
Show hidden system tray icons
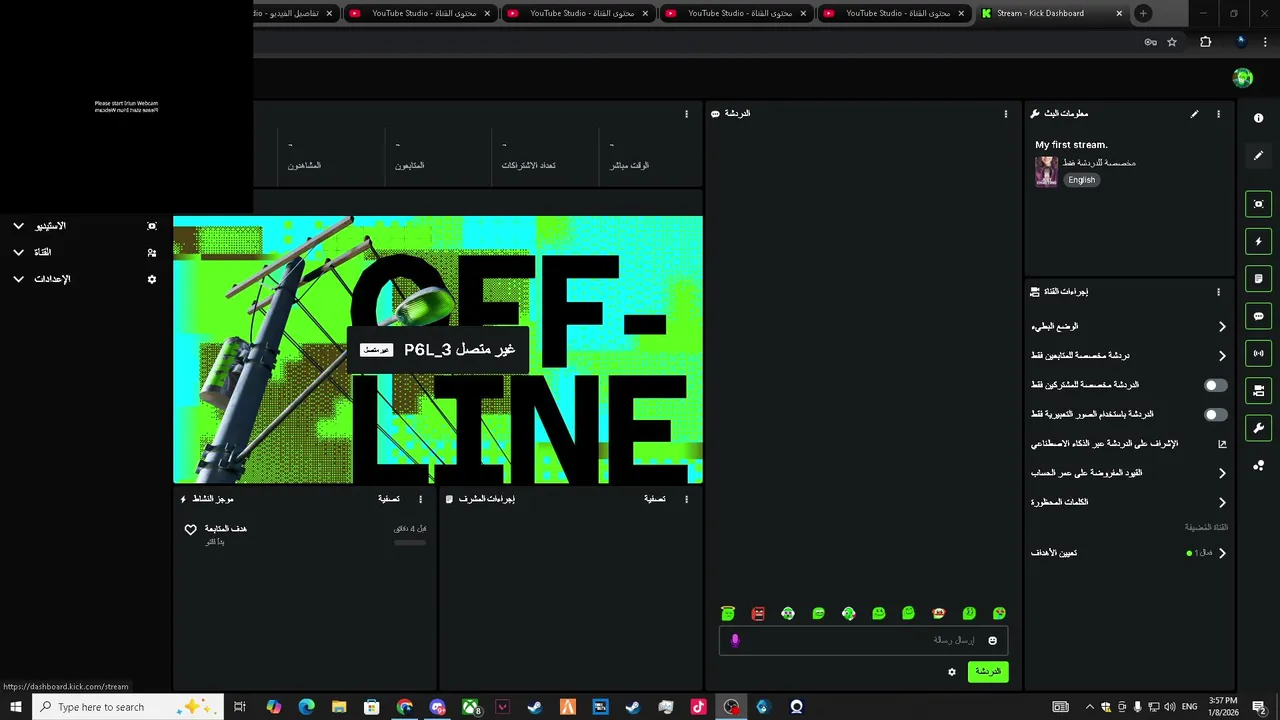pyautogui.click(x=1090, y=707)
